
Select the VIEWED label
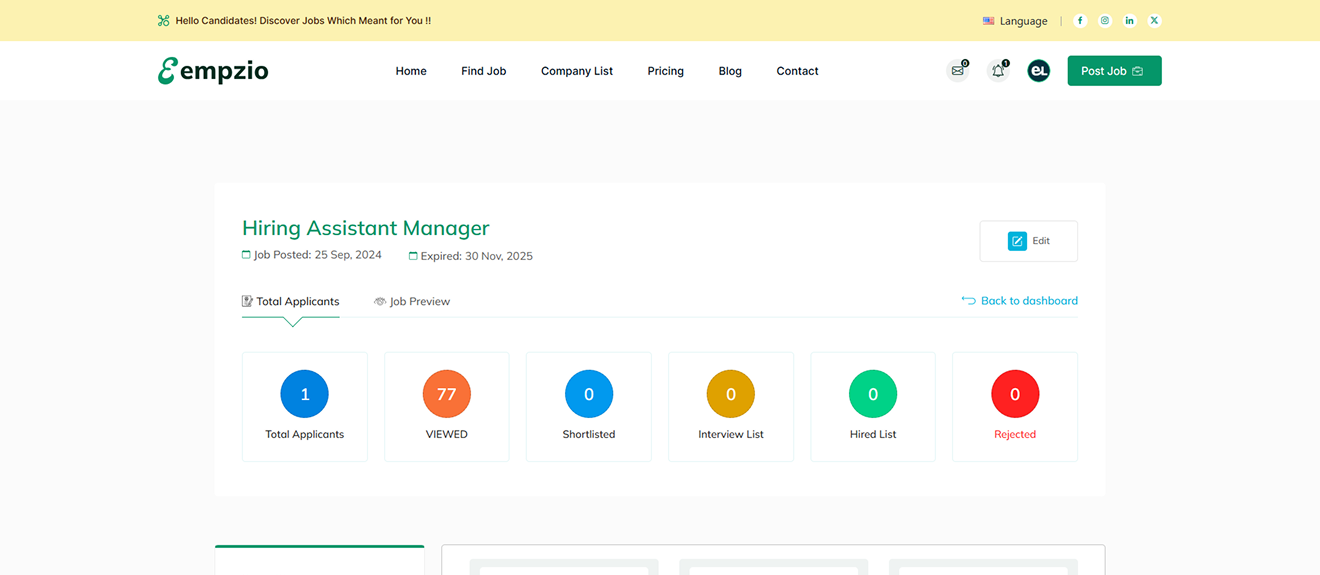(x=447, y=434)
